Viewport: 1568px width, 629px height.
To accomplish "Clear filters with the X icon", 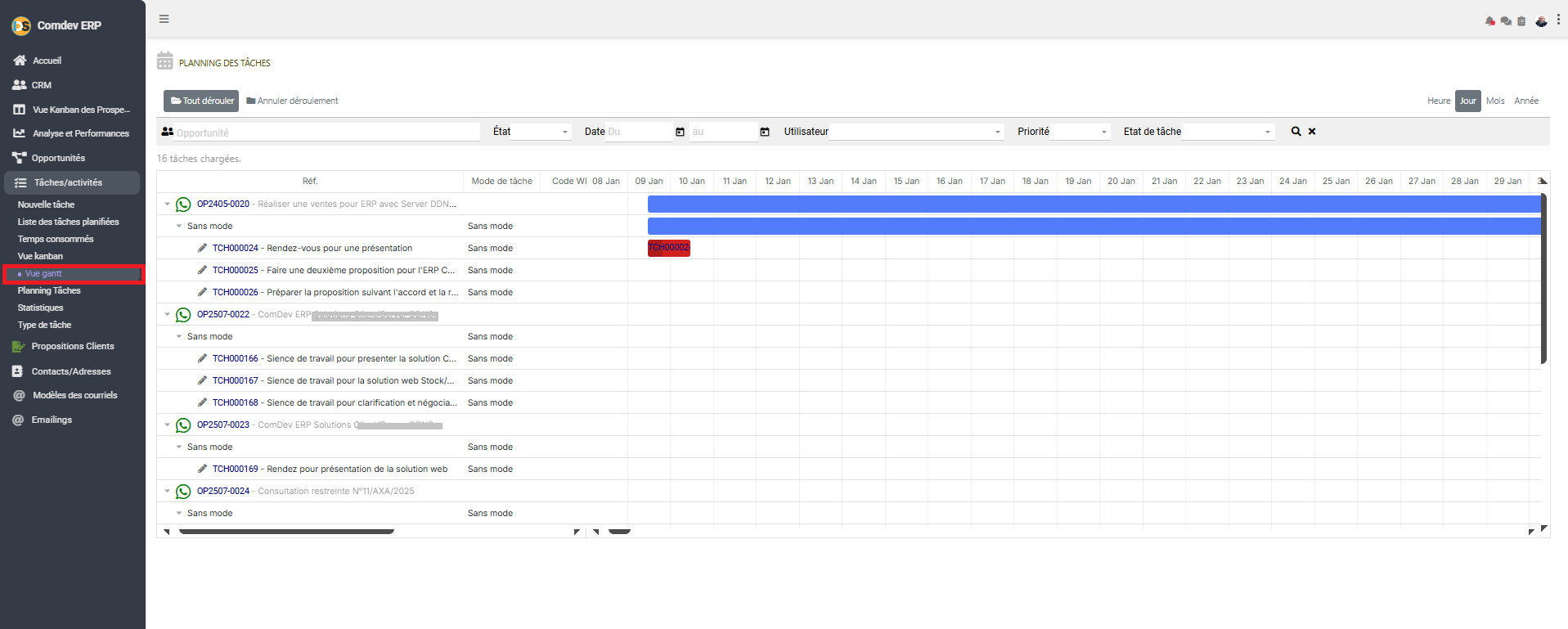I will click(1312, 131).
